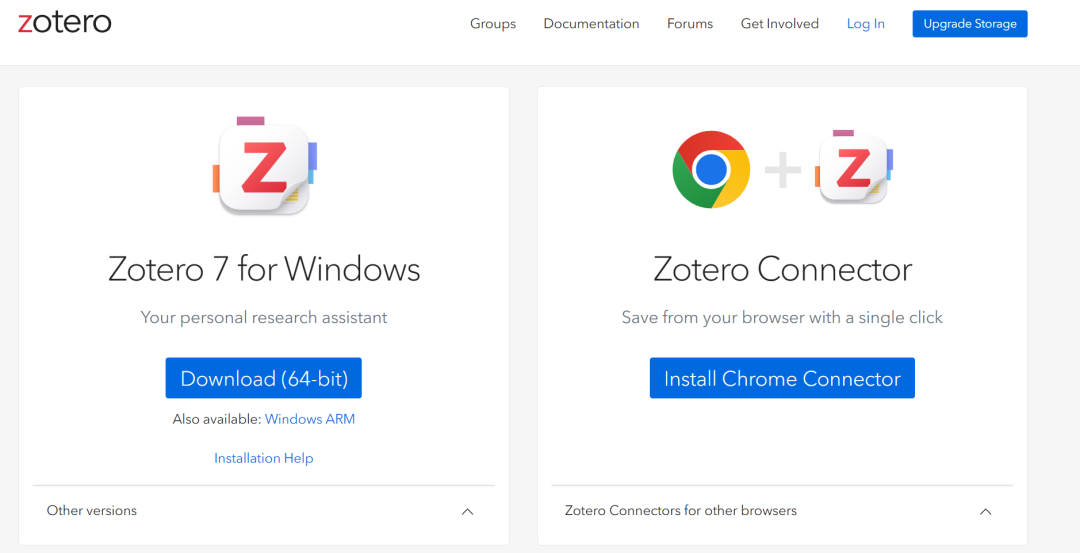Go to Documentation in the navigation

click(591, 23)
